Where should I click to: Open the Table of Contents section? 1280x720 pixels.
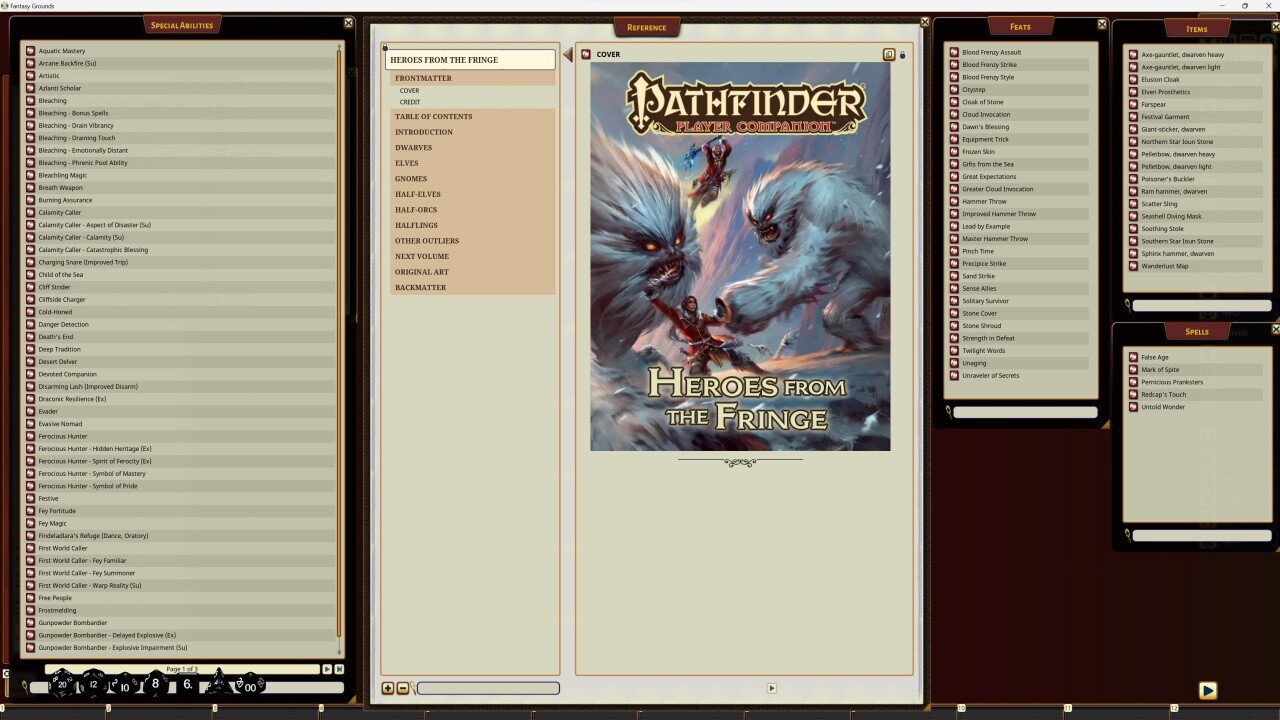pyautogui.click(x=433, y=117)
